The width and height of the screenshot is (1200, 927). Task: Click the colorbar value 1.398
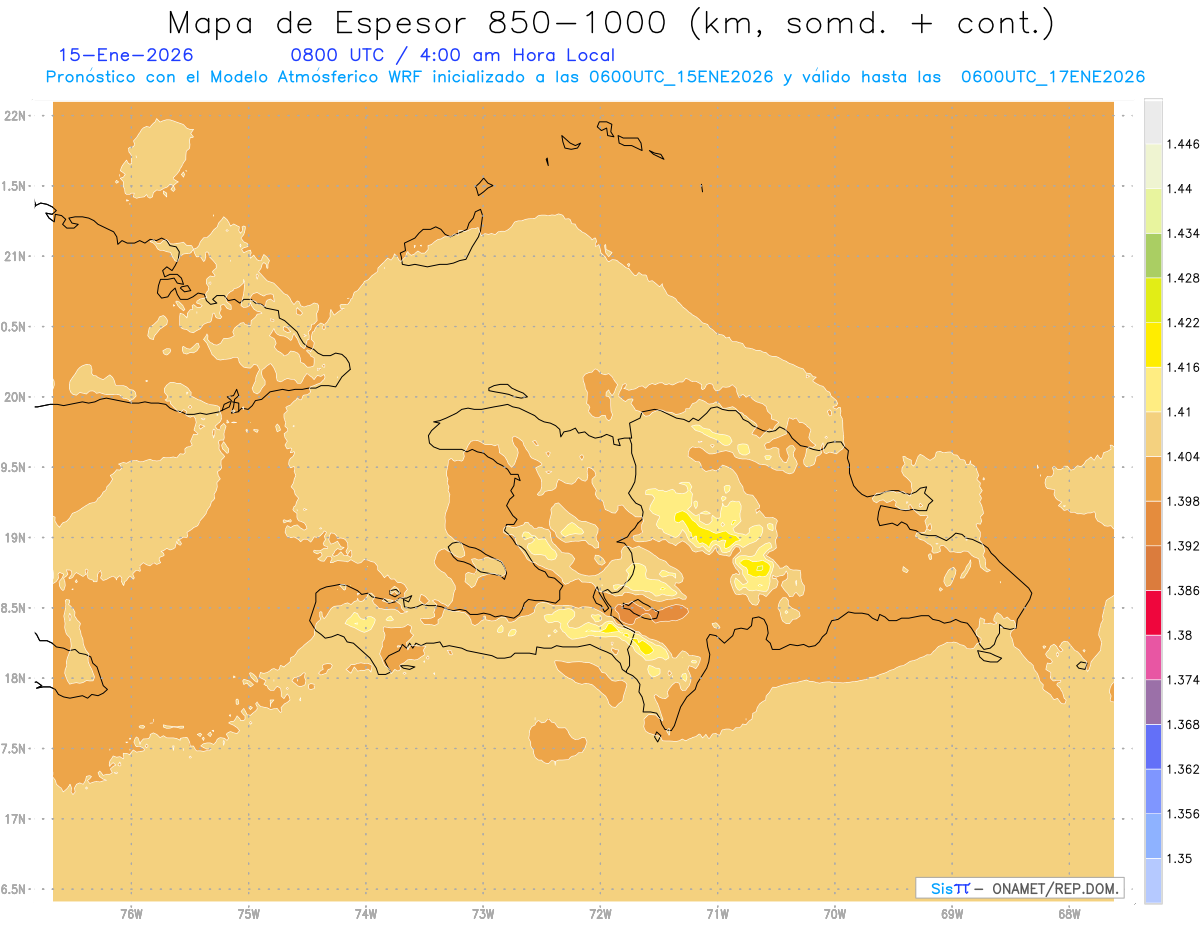pos(1183,501)
